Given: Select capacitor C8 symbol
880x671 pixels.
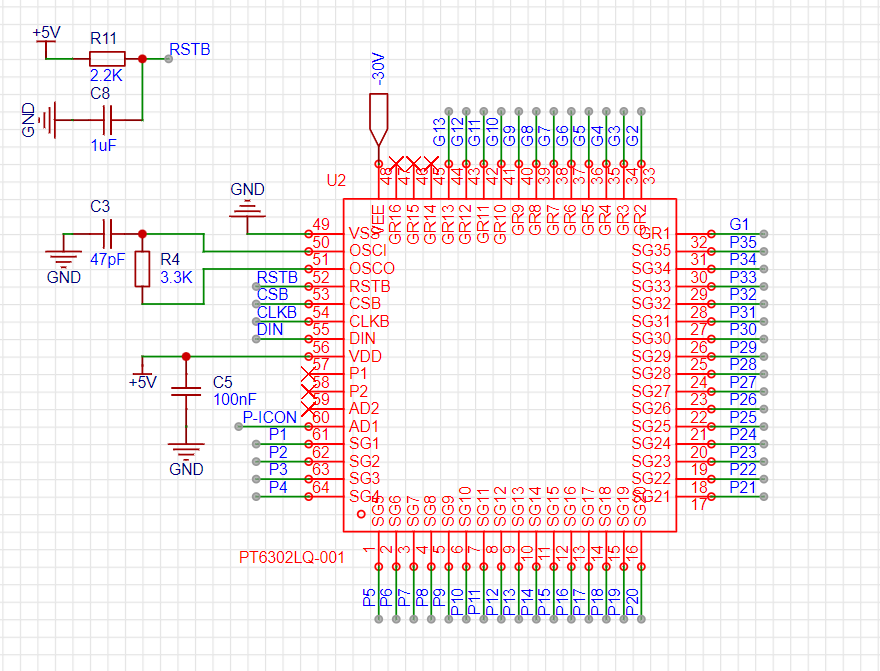Looking at the screenshot, I should pos(108,120).
